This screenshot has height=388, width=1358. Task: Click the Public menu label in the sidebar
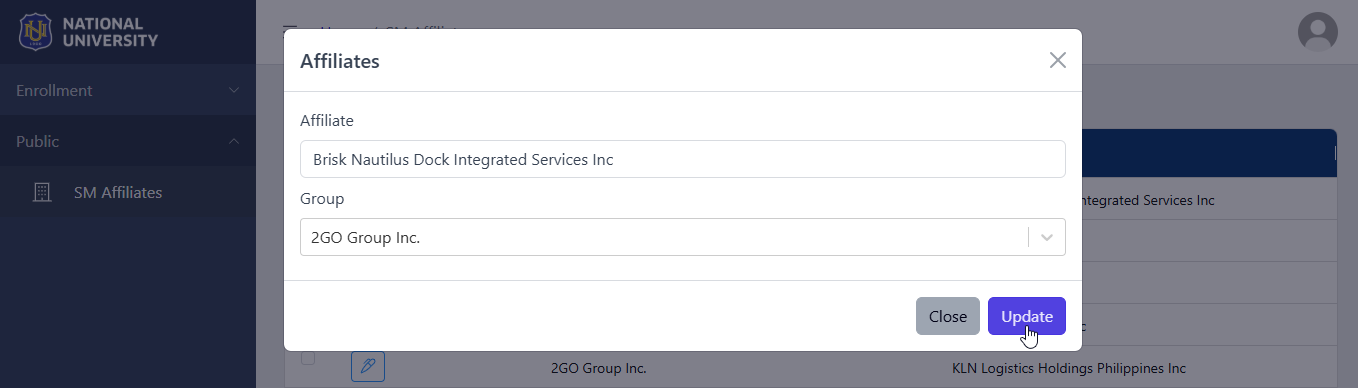[38, 141]
